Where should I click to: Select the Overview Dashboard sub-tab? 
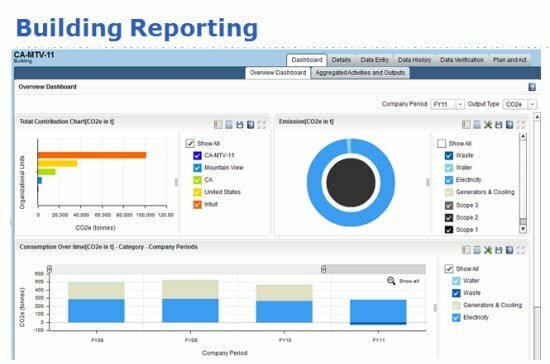[278, 73]
